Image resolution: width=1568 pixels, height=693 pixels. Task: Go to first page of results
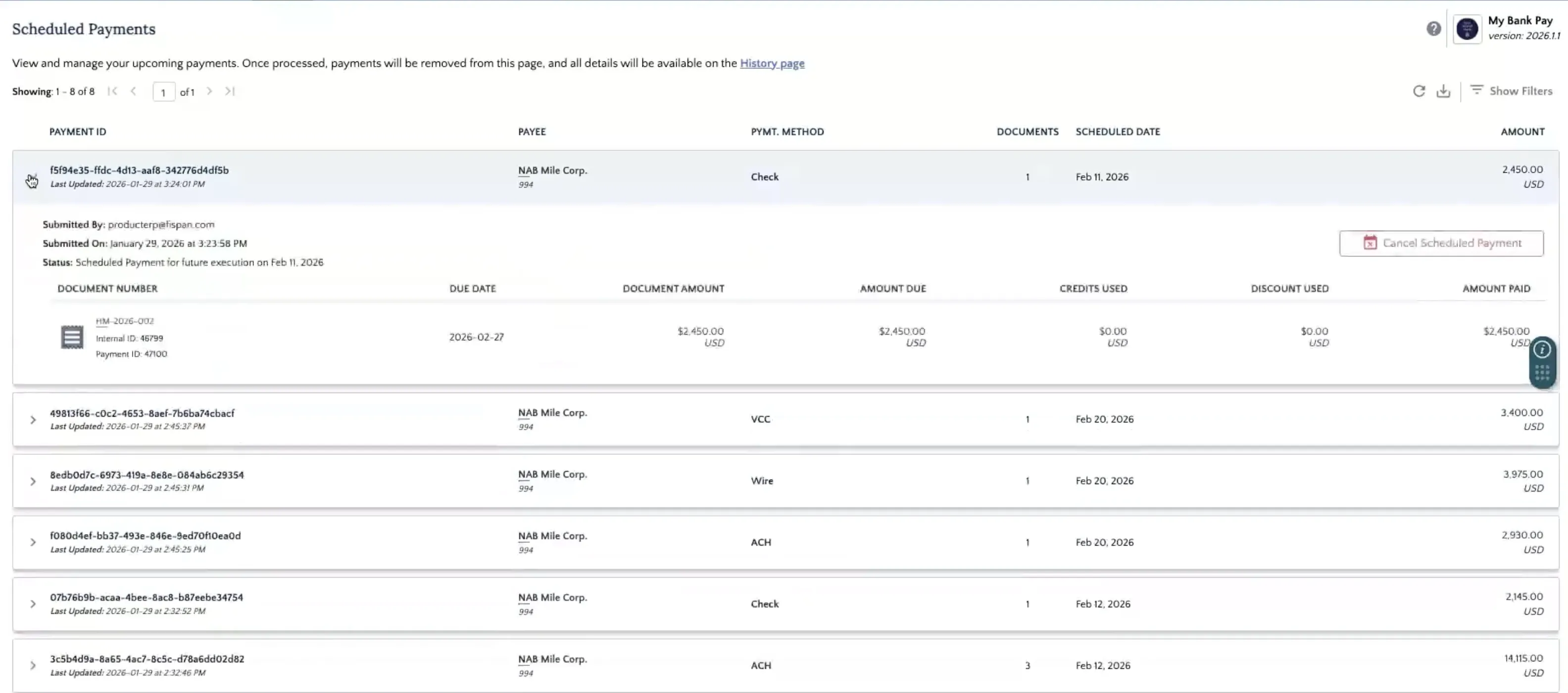tap(112, 92)
